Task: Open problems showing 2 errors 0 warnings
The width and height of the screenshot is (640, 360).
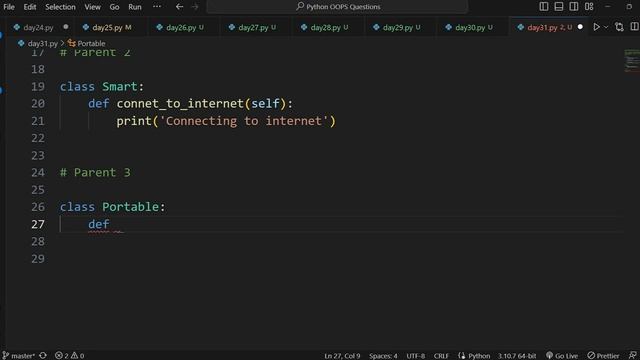Action: coord(69,356)
